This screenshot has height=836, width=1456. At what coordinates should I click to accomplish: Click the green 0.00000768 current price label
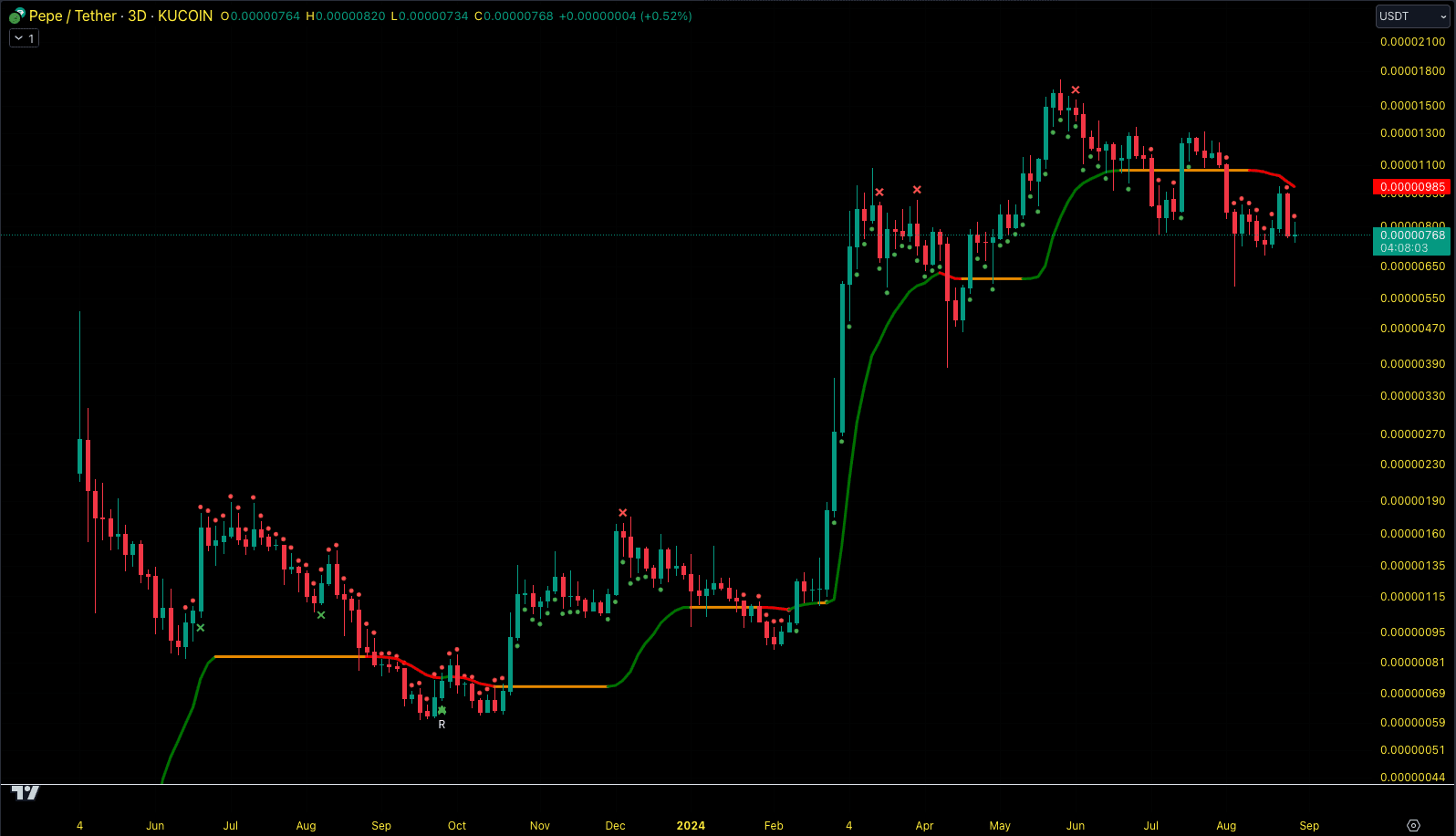pyautogui.click(x=1411, y=241)
